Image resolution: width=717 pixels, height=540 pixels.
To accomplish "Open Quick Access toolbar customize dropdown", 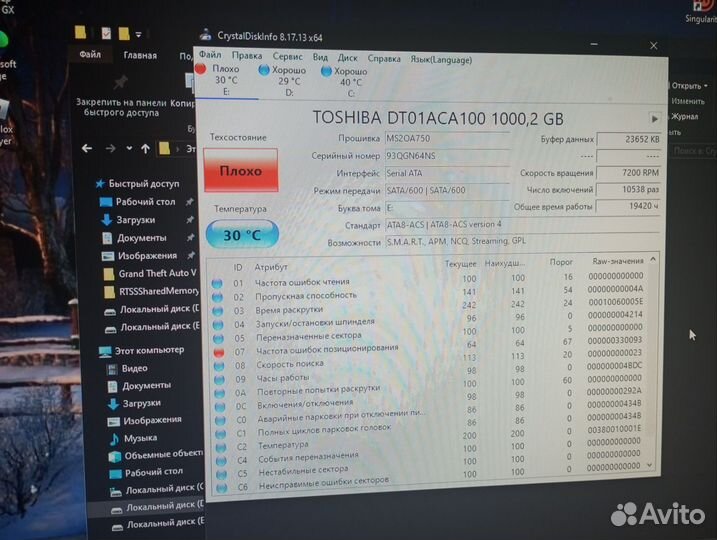I will (x=139, y=34).
